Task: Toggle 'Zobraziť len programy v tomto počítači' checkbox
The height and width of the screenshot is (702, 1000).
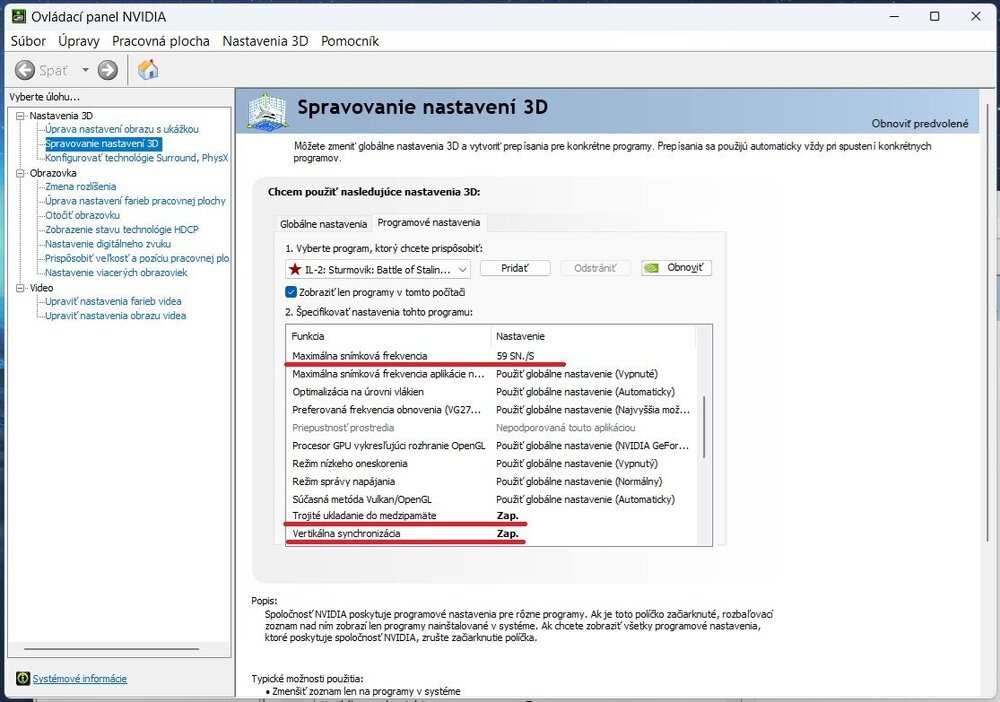Action: pyautogui.click(x=291, y=292)
